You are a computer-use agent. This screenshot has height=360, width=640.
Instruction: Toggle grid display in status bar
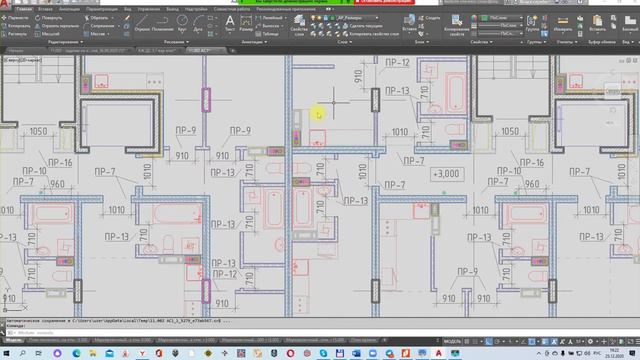pos(467,341)
